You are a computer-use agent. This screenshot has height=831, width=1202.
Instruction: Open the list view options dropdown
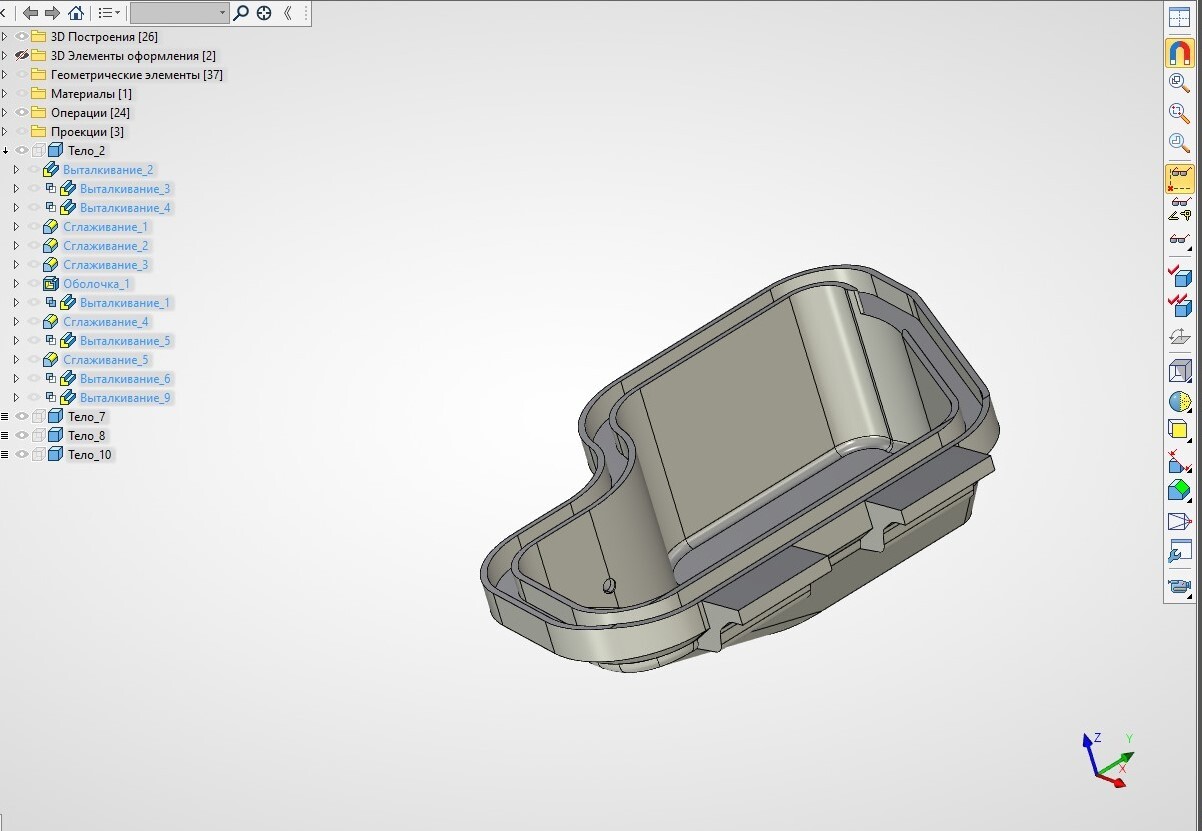(108, 13)
